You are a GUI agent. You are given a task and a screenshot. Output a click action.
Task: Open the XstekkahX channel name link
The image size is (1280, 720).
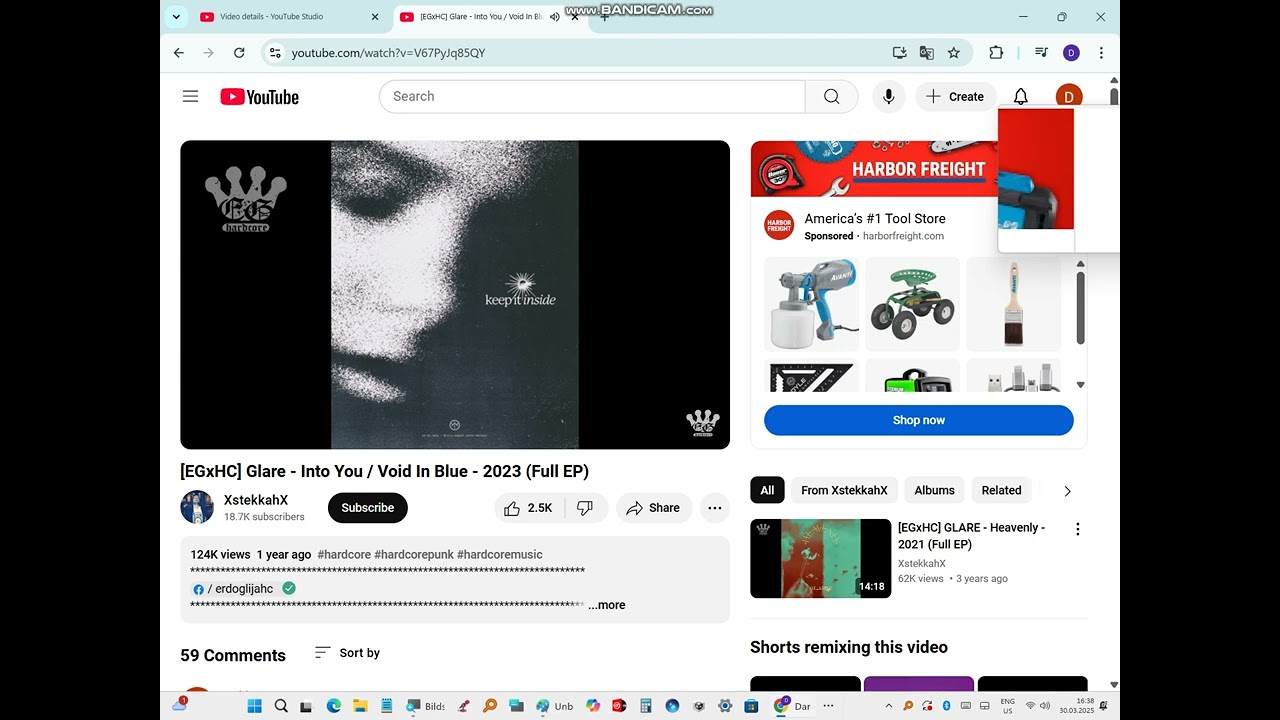pos(256,500)
